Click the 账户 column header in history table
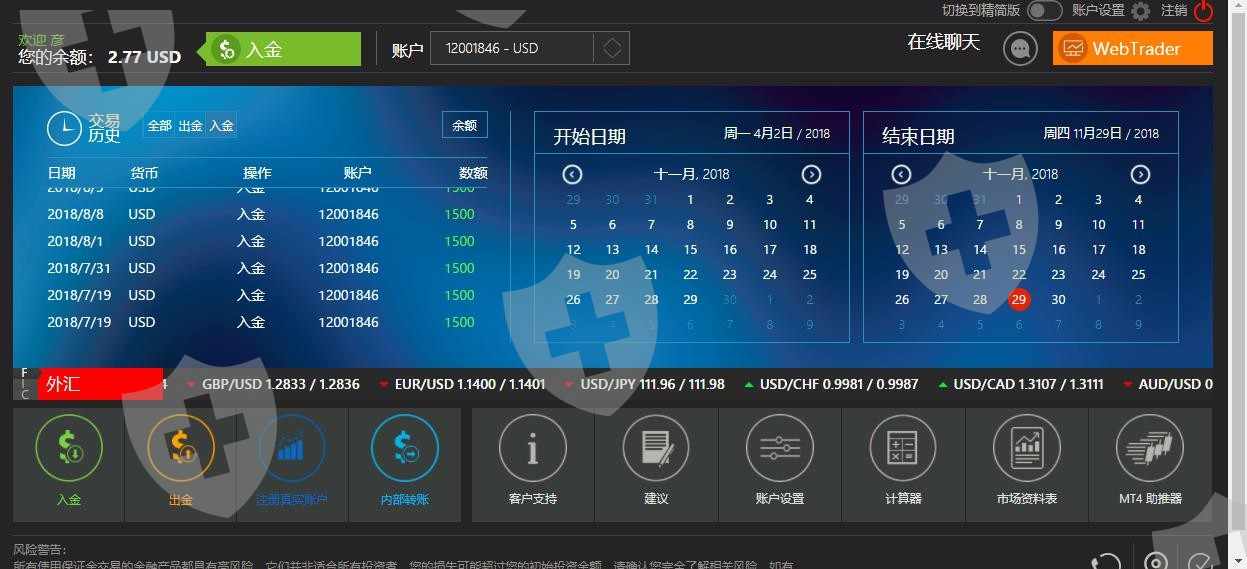The image size is (1247, 569). click(x=357, y=173)
